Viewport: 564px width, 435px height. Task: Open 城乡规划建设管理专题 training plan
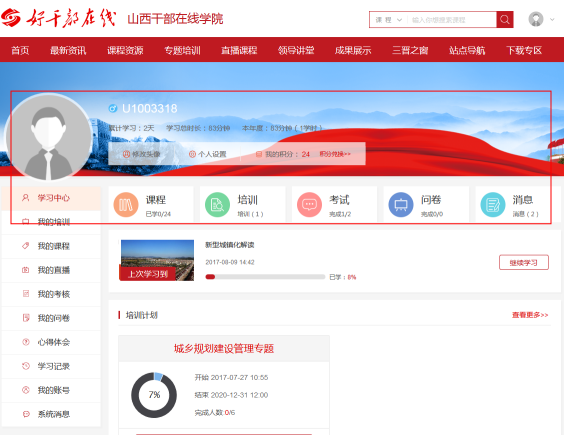point(224,348)
